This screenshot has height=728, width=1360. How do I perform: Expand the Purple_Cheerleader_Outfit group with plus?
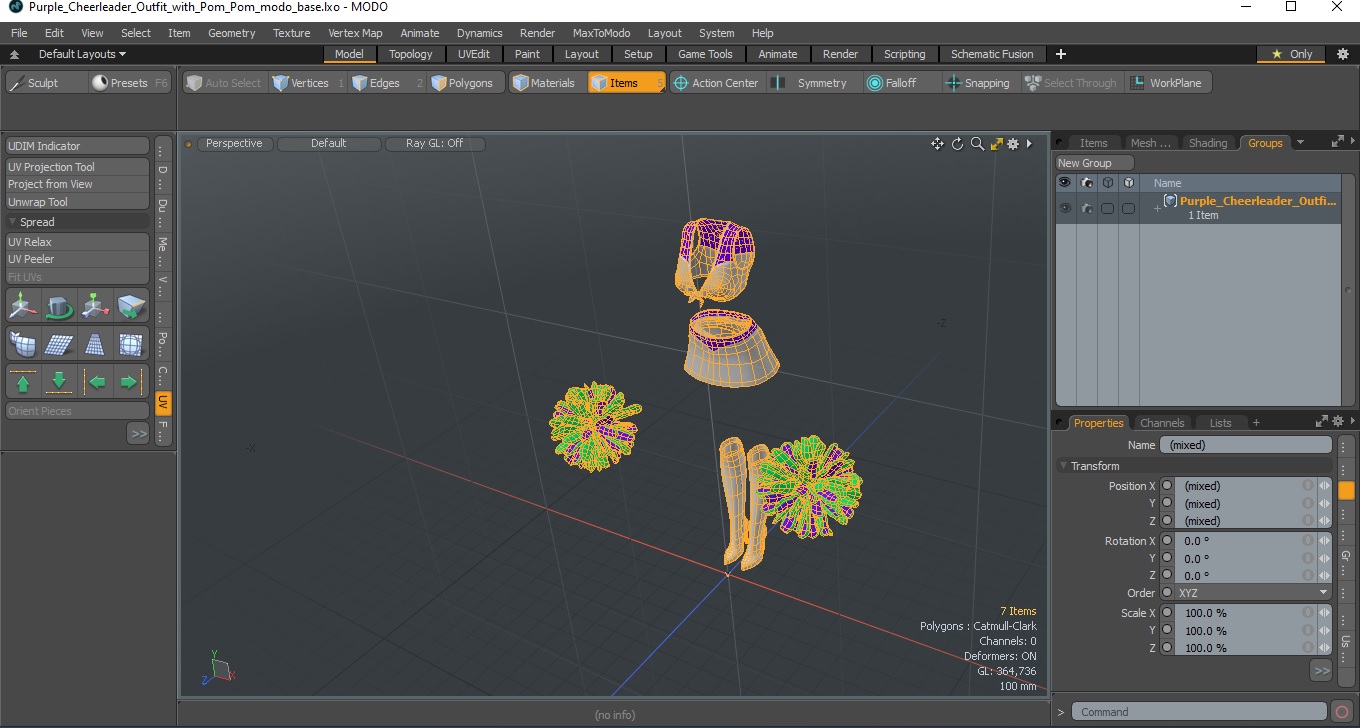1157,208
